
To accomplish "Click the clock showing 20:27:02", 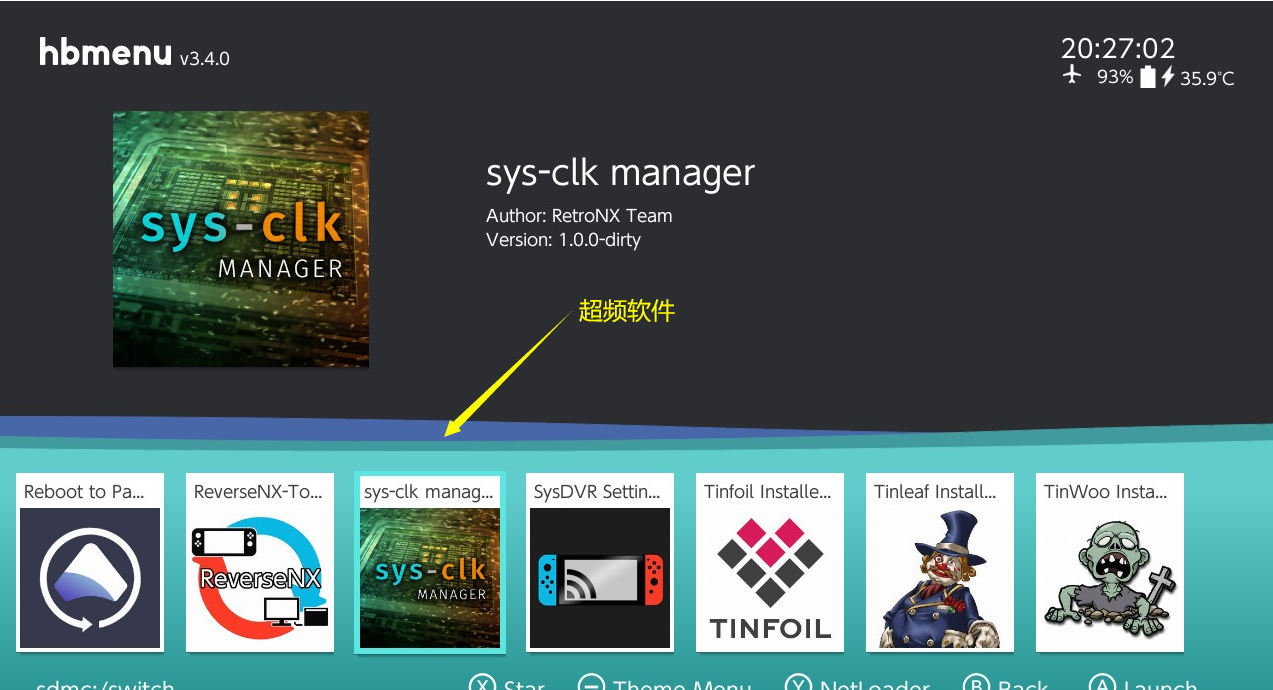I will click(1118, 48).
